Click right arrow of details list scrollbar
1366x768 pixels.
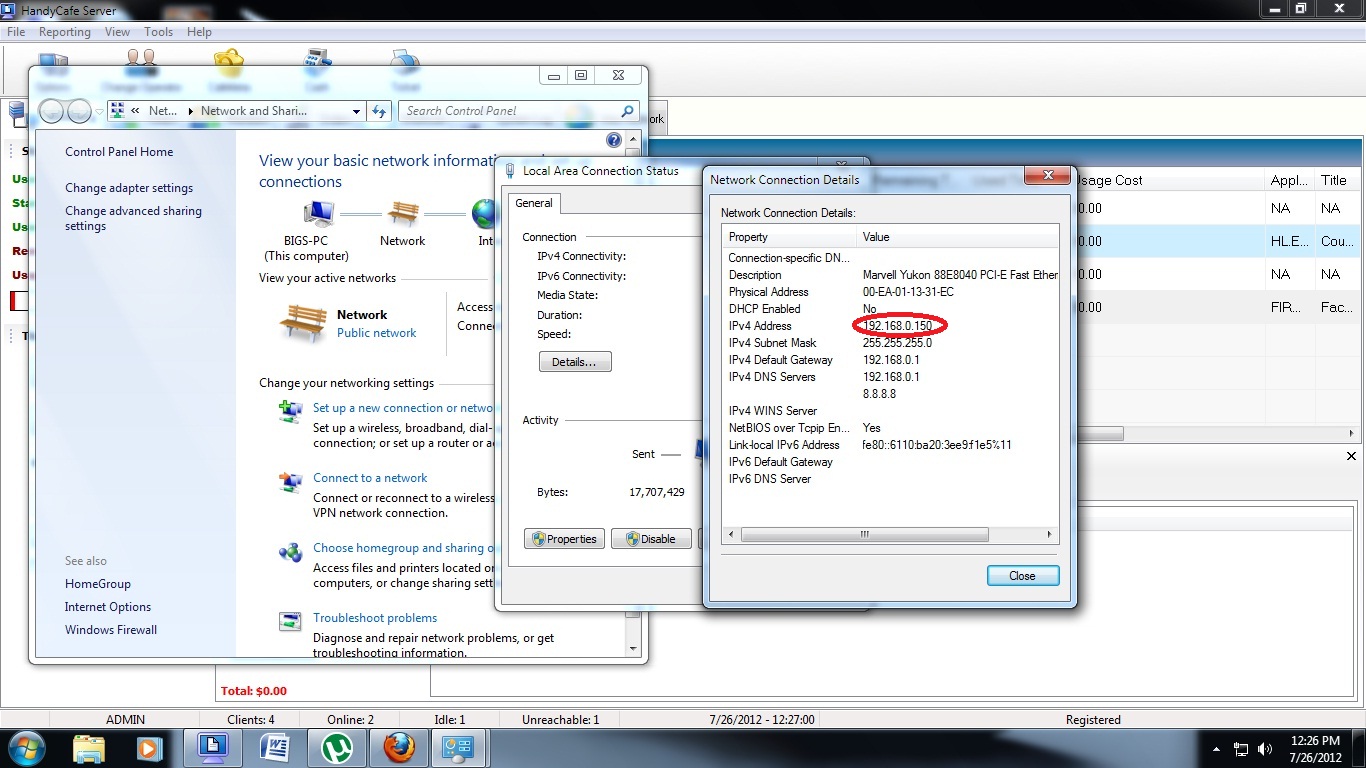tap(1049, 535)
